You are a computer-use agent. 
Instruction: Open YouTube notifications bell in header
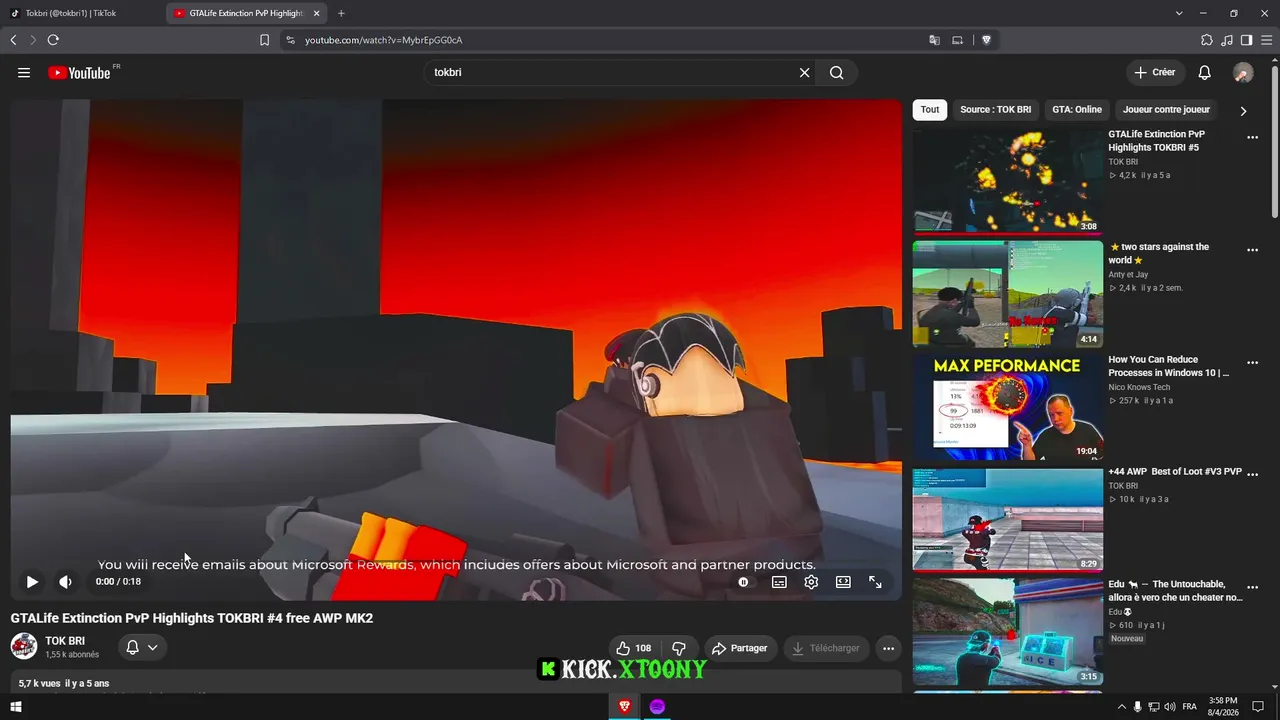[x=1205, y=73]
